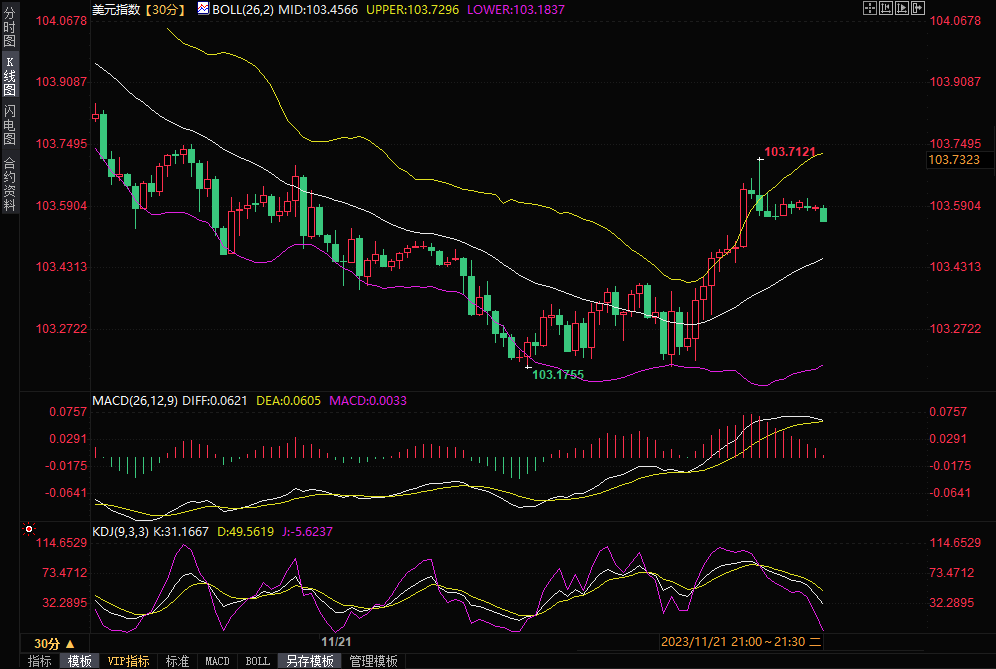Click the chart replay icon with play arrow
Screen dimensions: 996x669
pyautogui.click(x=903, y=8)
